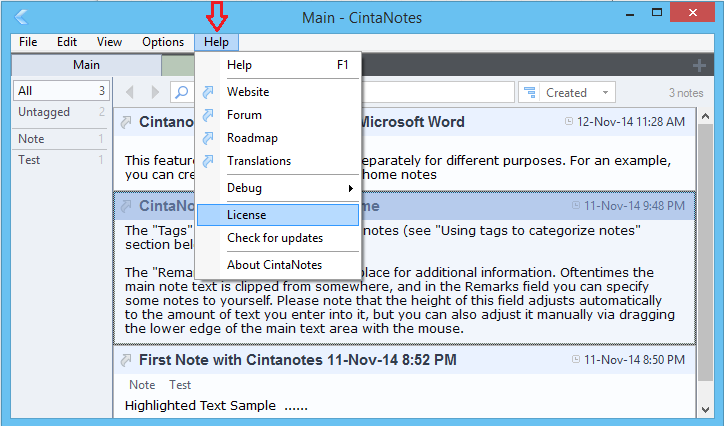This screenshot has width=724, height=426.
Task: Click the Test tag under First Note
Action: pyautogui.click(x=180, y=384)
